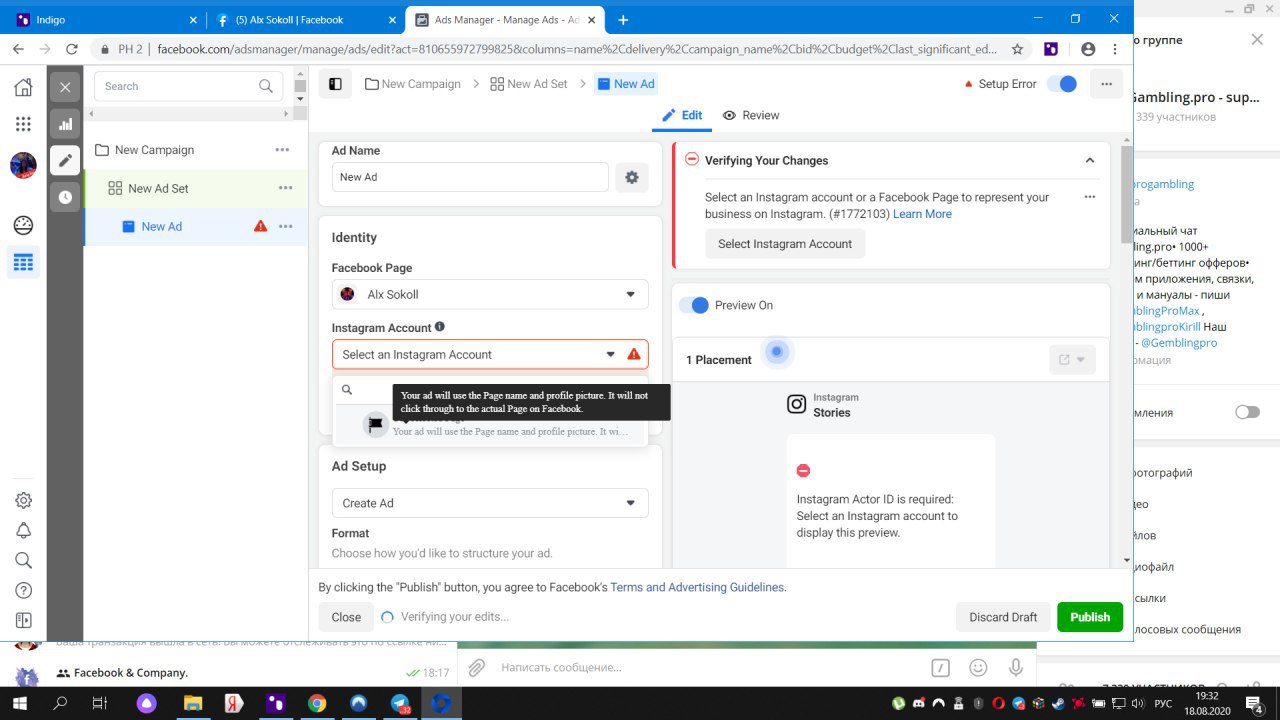Click the Instagram Account info icon
Screen dimensions: 1280x720
440,327
